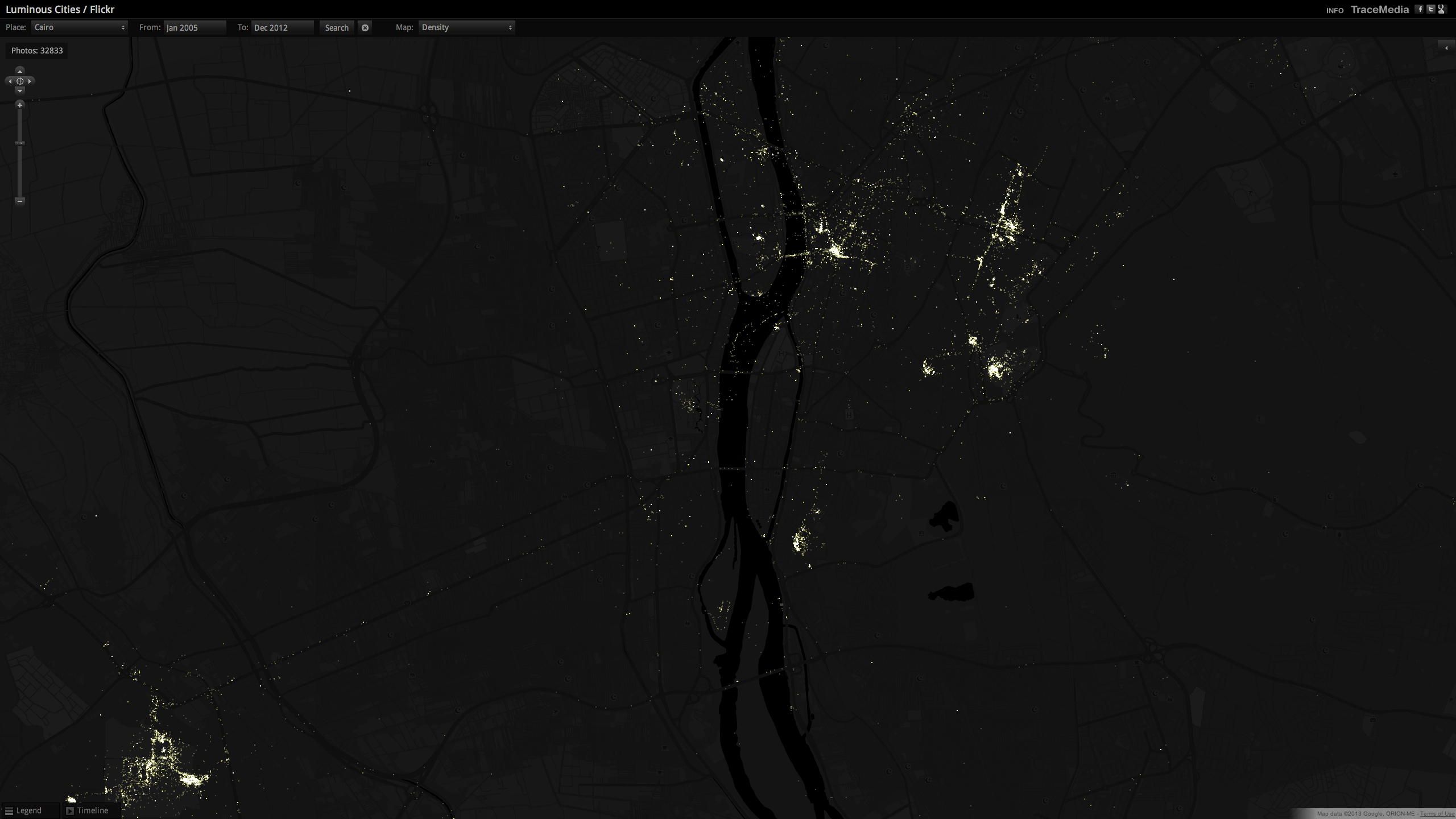Screen dimensions: 1456x819
Task: Open the TraceMedia link
Action: [x=1379, y=10]
